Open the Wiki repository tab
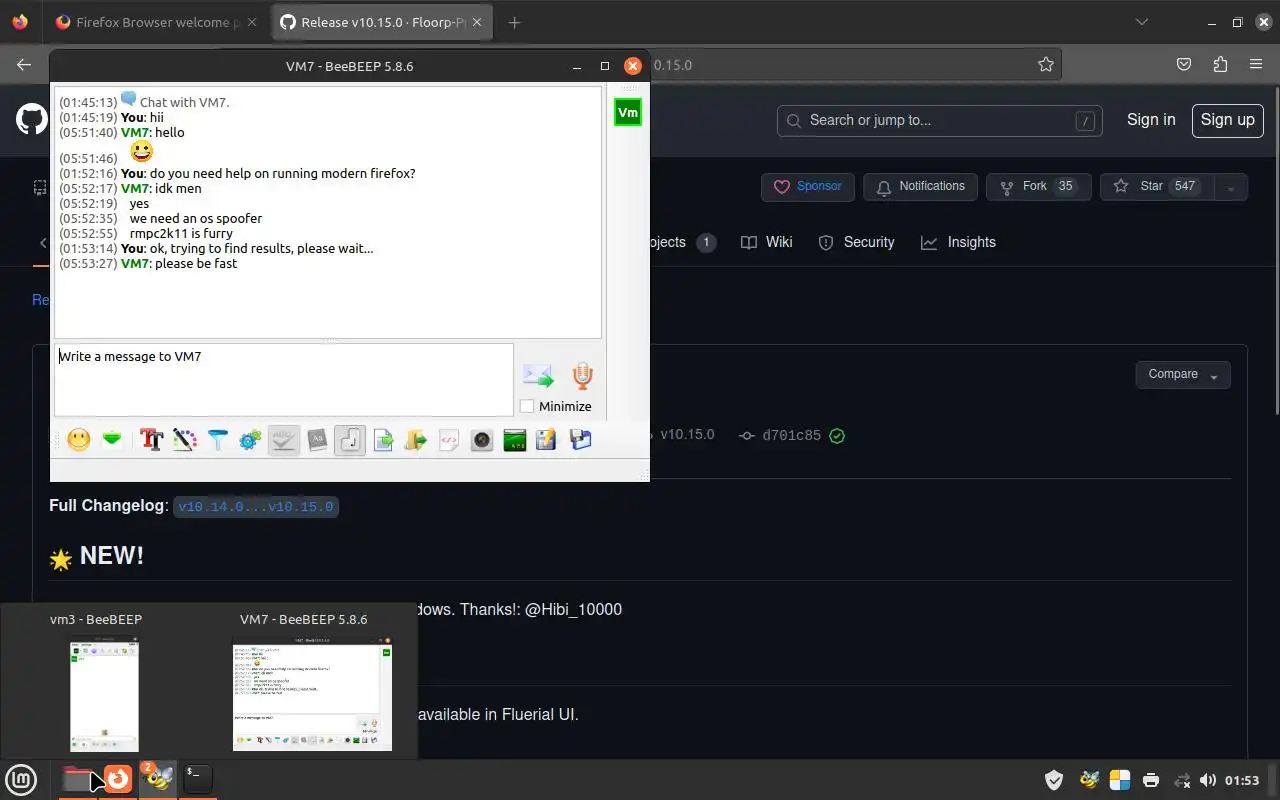 pyautogui.click(x=767, y=242)
